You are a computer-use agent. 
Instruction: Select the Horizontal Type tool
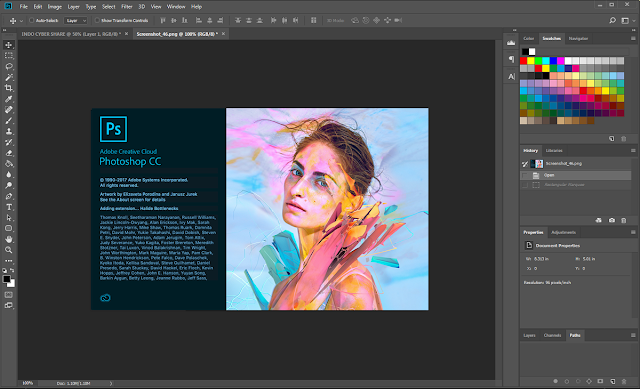click(x=9, y=207)
